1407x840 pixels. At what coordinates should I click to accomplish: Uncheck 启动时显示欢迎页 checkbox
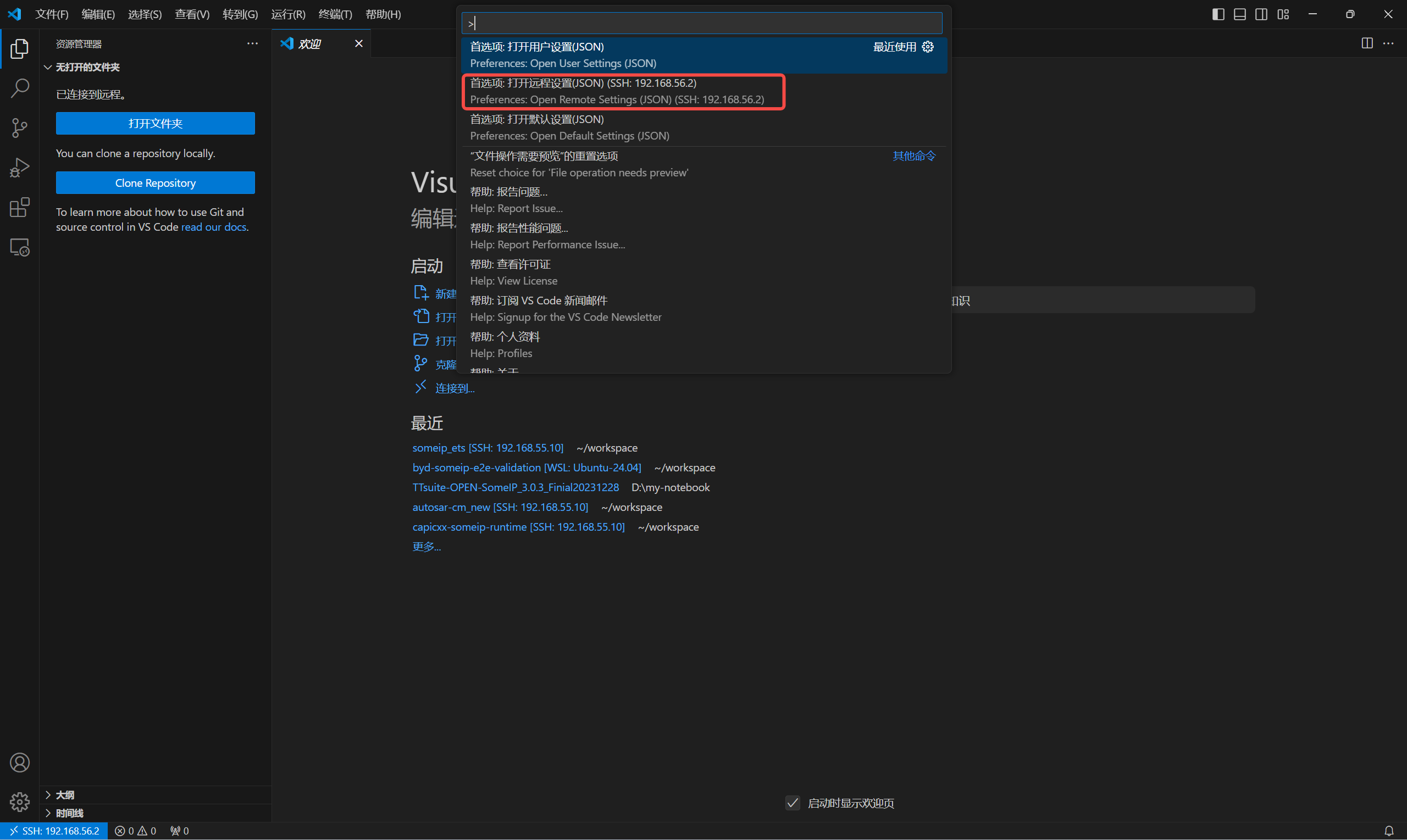792,803
